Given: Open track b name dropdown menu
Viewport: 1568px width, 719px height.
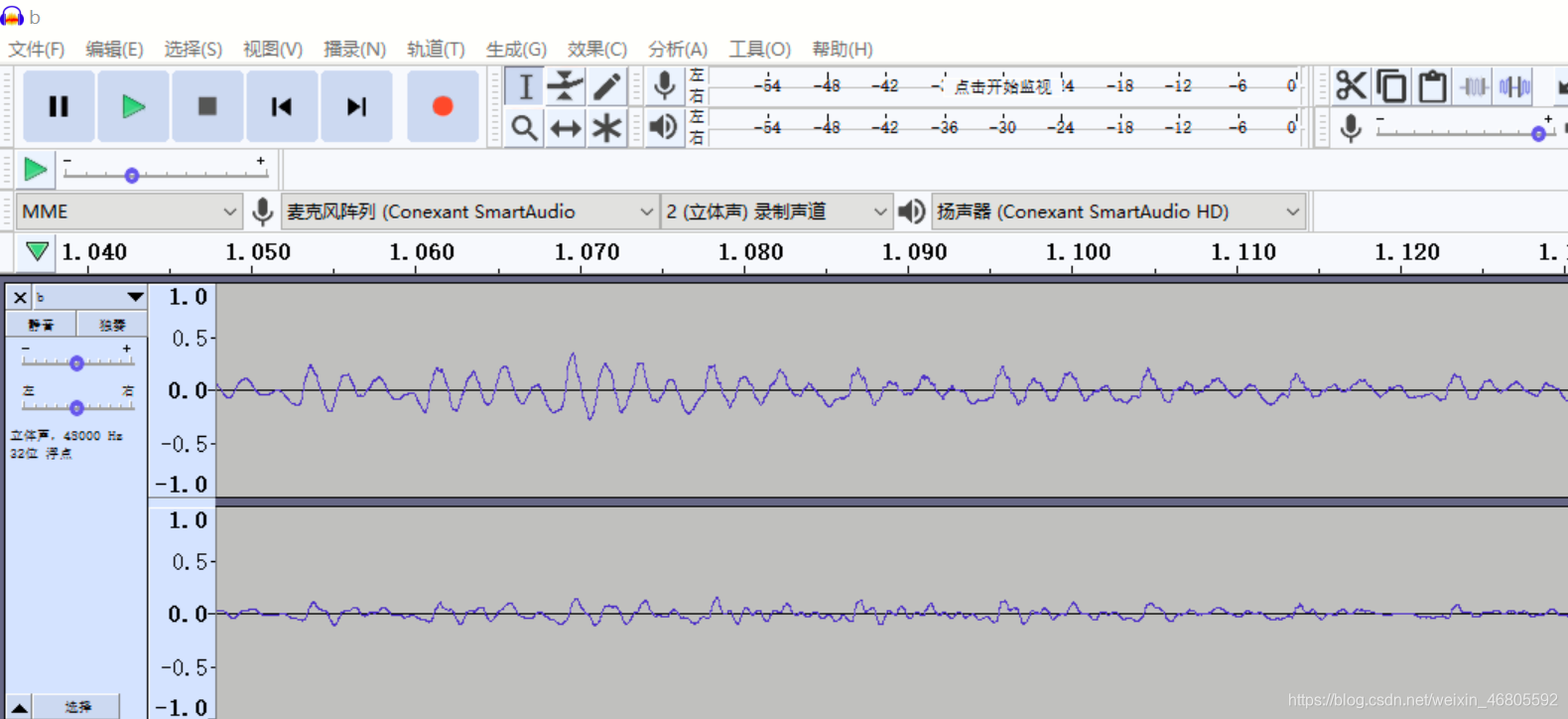Looking at the screenshot, I should click(90, 297).
